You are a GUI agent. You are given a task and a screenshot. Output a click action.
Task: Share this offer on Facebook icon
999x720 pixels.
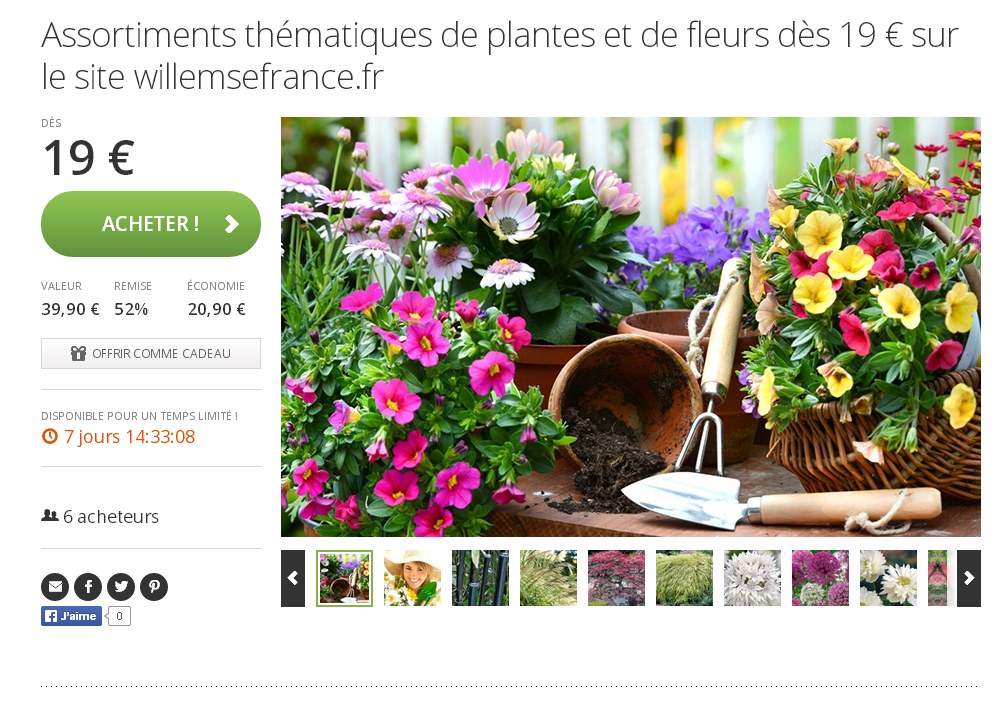89,587
